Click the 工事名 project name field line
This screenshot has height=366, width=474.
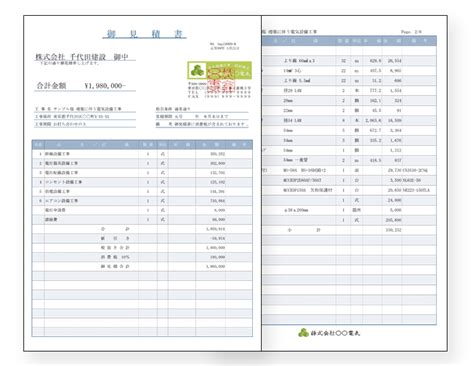[85, 109]
